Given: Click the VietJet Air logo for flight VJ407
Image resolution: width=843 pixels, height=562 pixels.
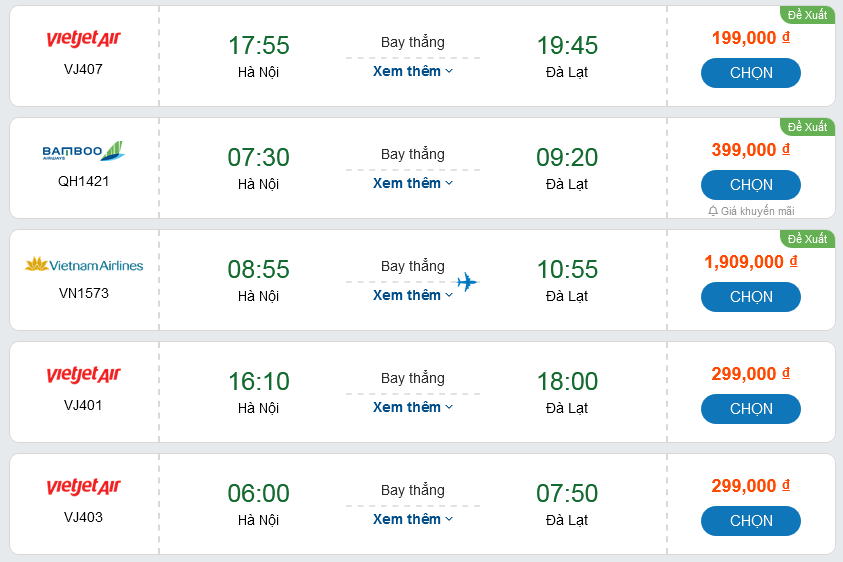Looking at the screenshot, I should point(83,39).
